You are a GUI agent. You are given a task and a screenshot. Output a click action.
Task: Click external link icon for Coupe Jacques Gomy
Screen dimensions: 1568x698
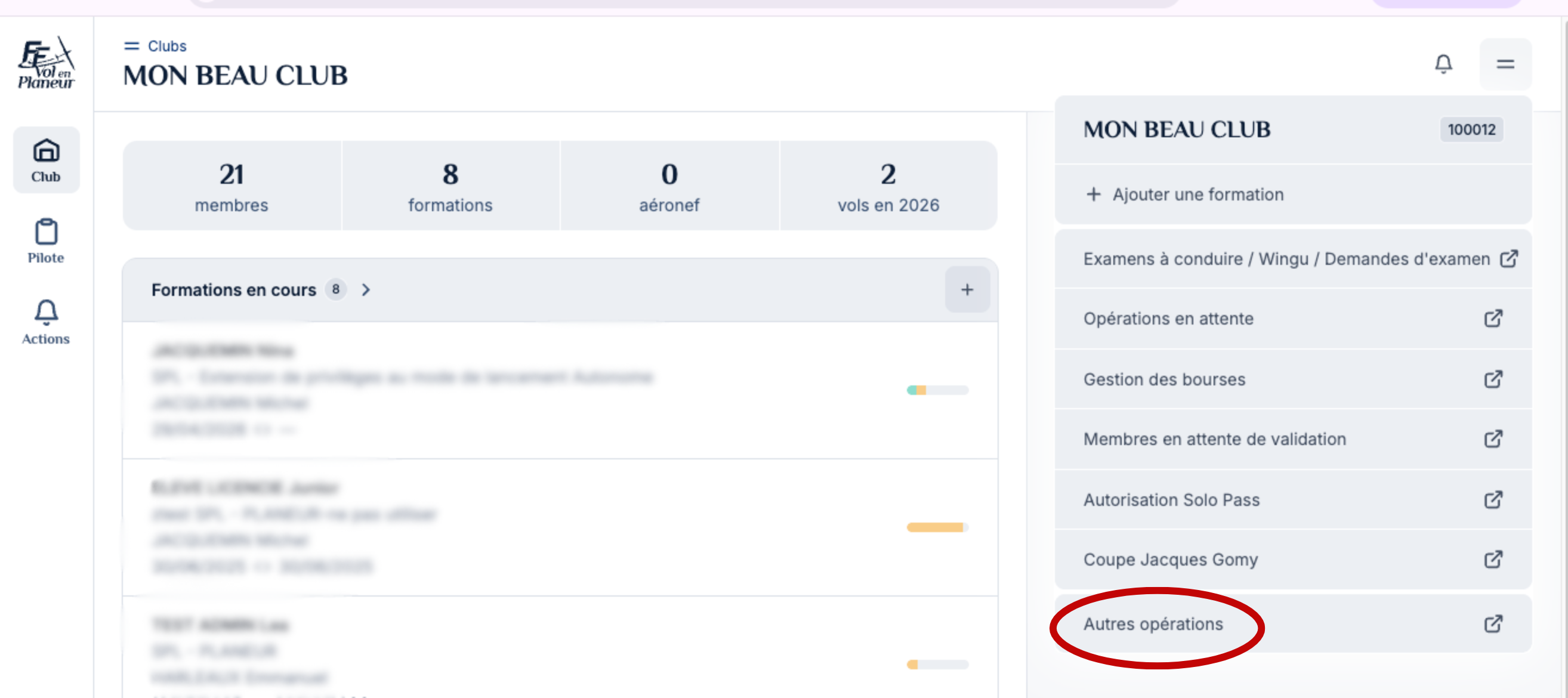pyautogui.click(x=1493, y=559)
